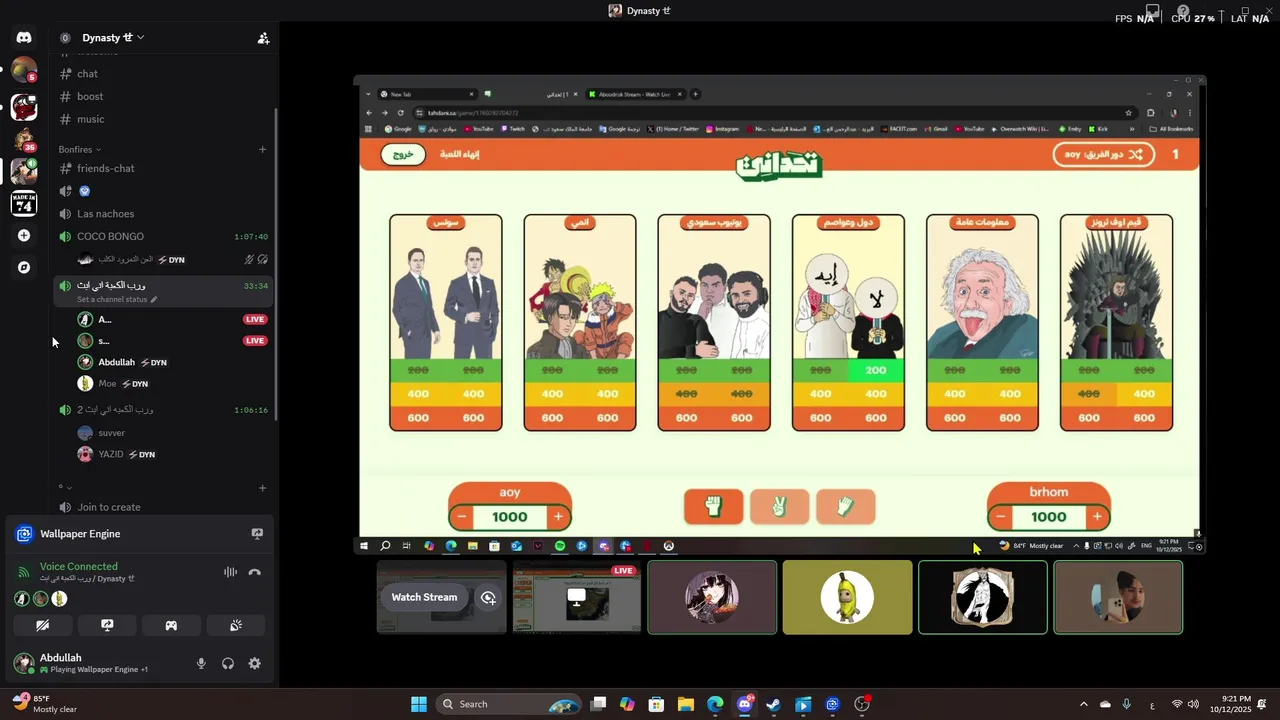Open the server icon with badge 35
This screenshot has height=720, width=1280.
[24, 139]
